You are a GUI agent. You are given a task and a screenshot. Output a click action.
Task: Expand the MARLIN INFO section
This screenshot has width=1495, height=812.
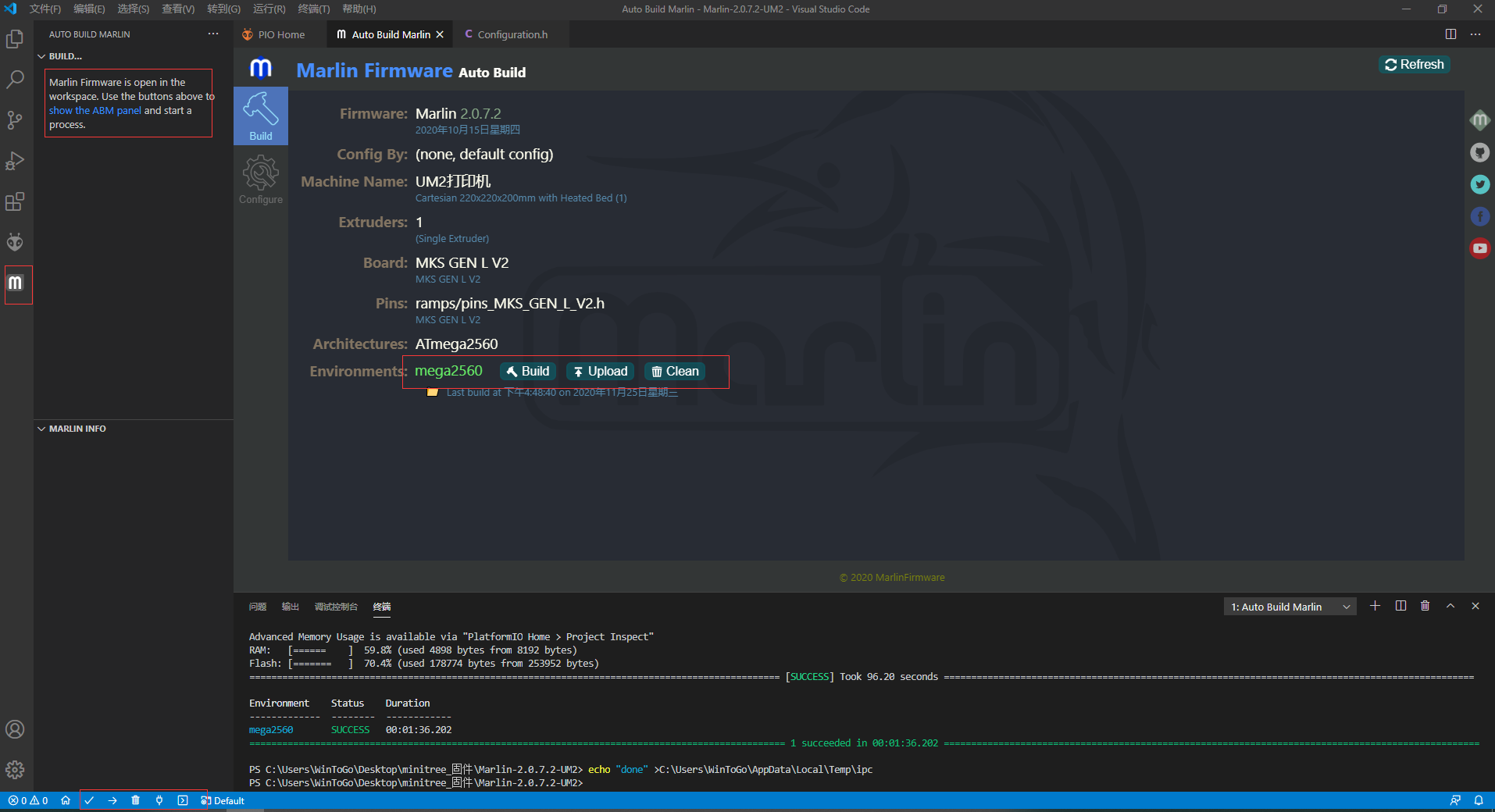(x=74, y=428)
